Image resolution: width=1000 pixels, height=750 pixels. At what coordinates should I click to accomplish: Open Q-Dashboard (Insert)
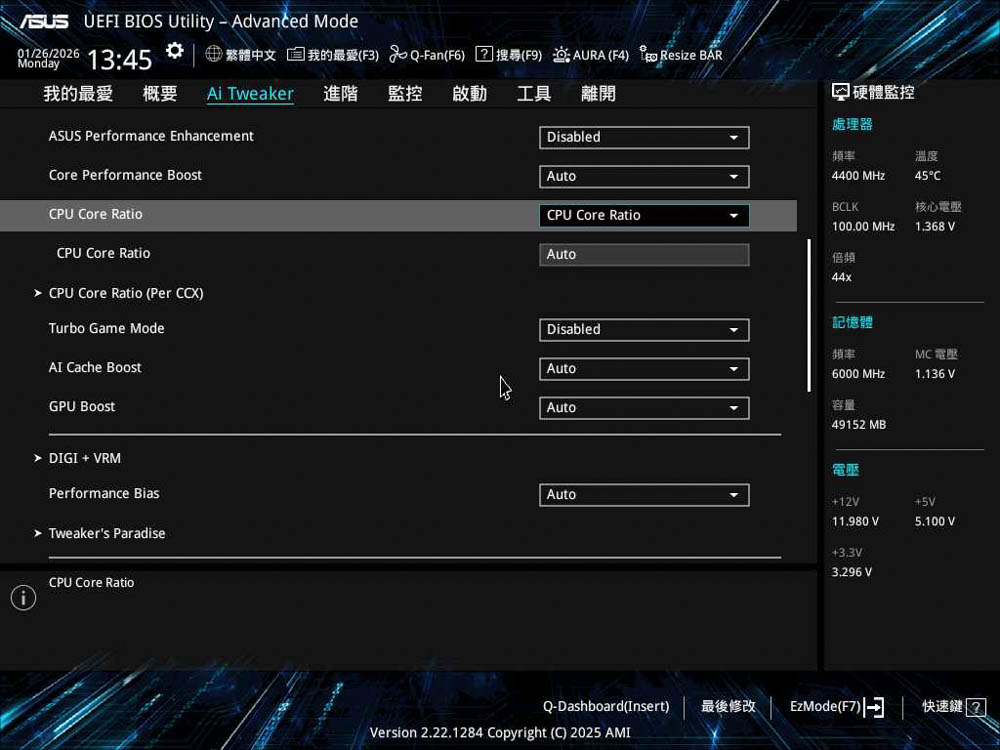pos(605,707)
